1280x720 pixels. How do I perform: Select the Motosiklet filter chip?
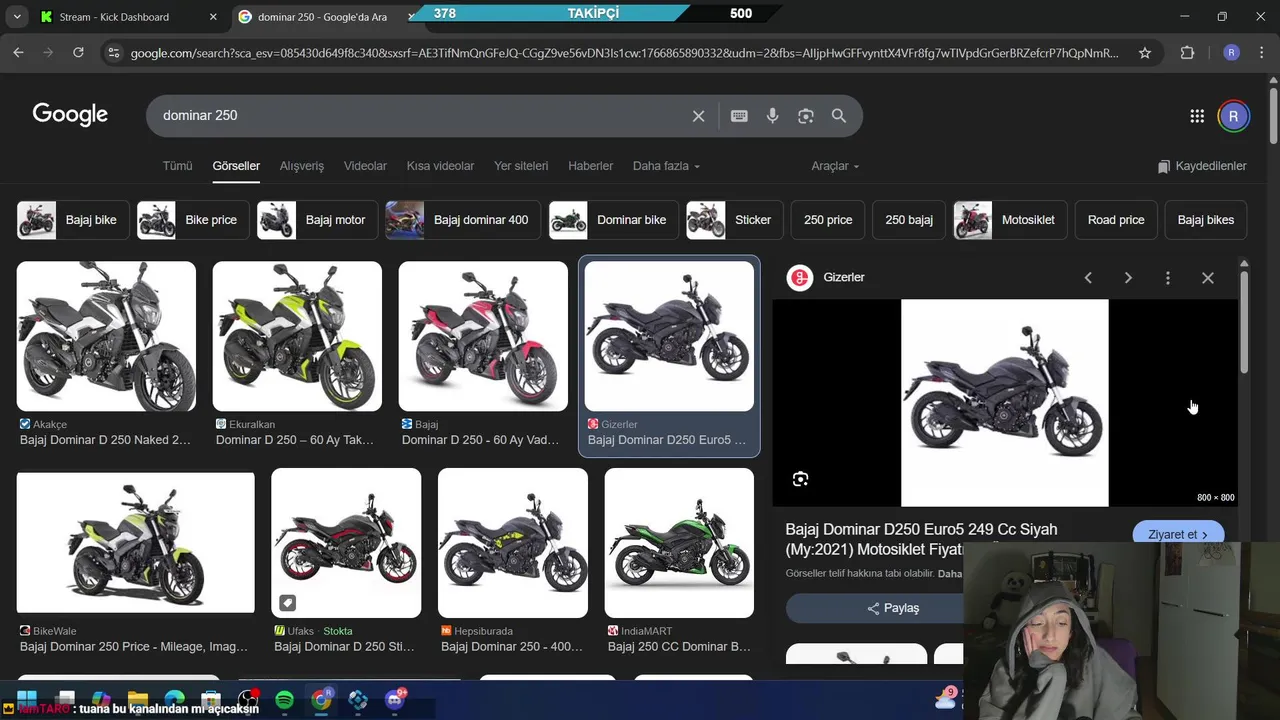click(x=1010, y=220)
